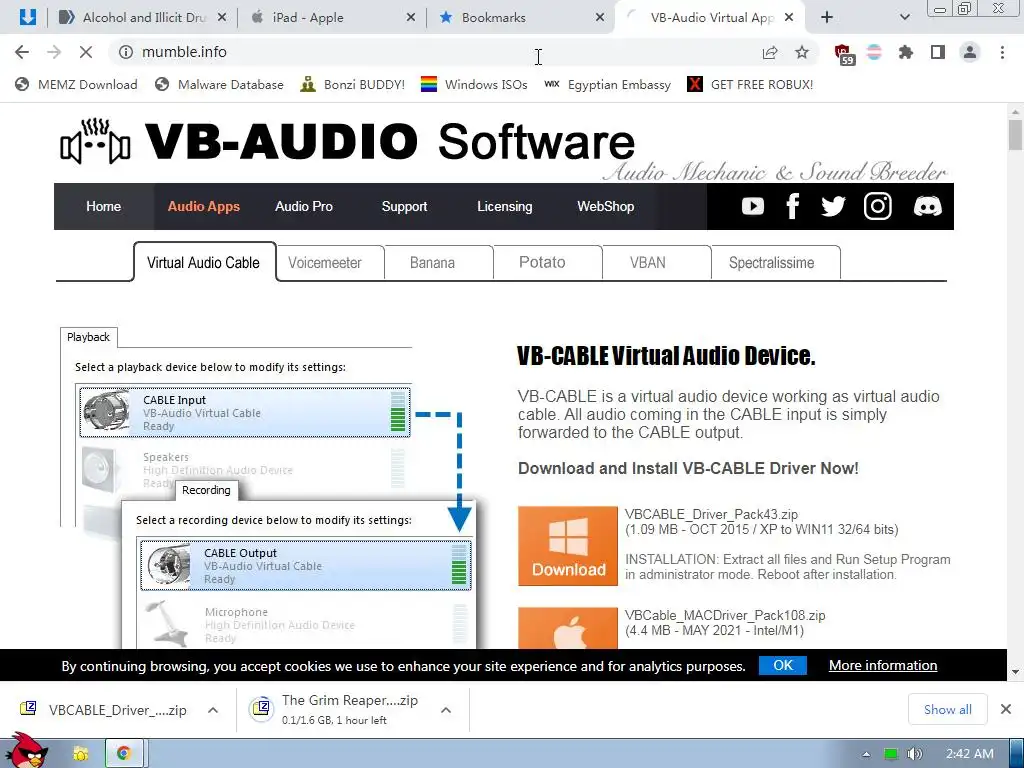Expand VBCABLE_Driver zip download options
Image resolution: width=1024 pixels, height=768 pixels.
[x=213, y=710]
